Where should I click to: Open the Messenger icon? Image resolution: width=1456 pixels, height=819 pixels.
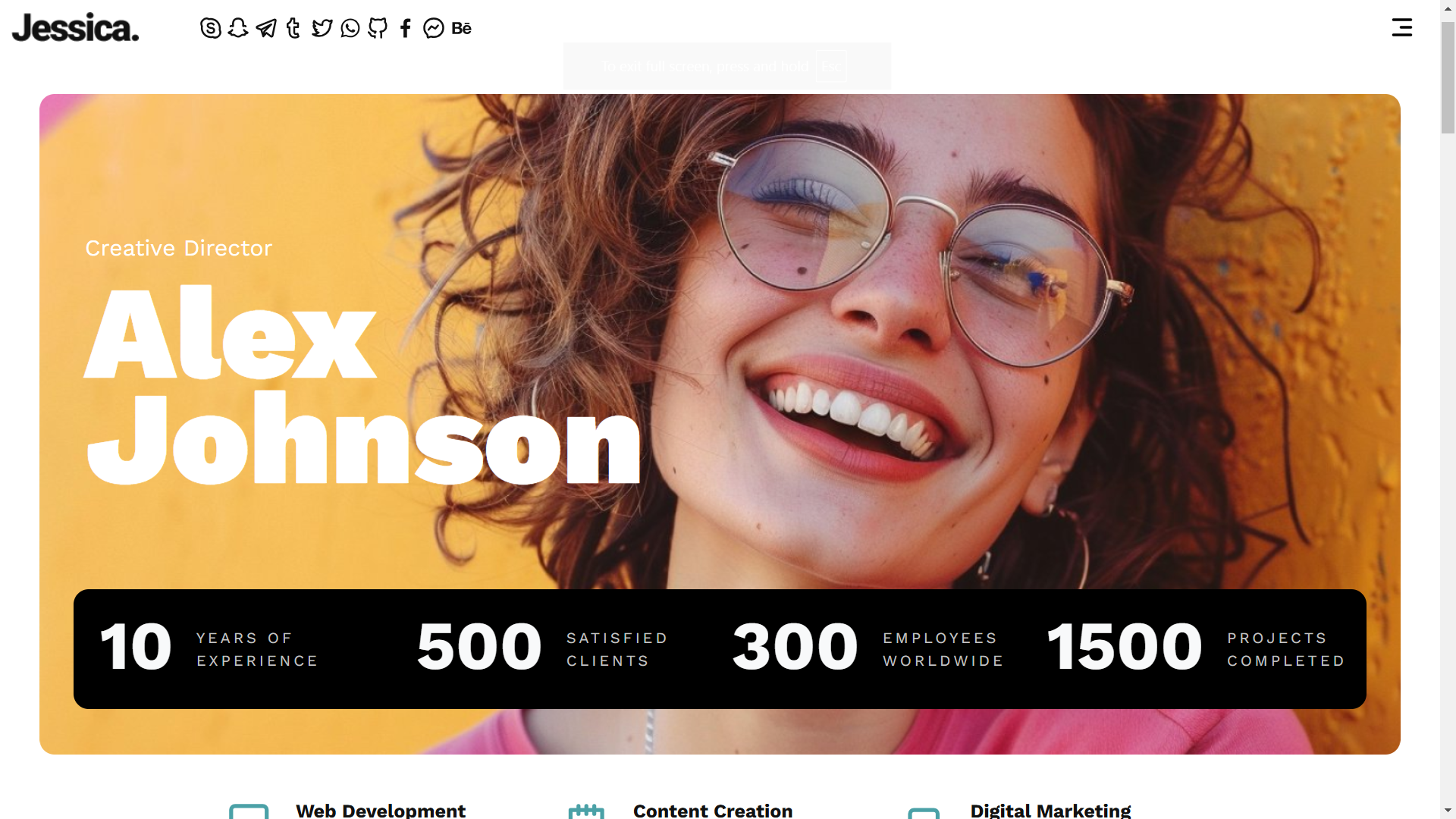(x=434, y=28)
